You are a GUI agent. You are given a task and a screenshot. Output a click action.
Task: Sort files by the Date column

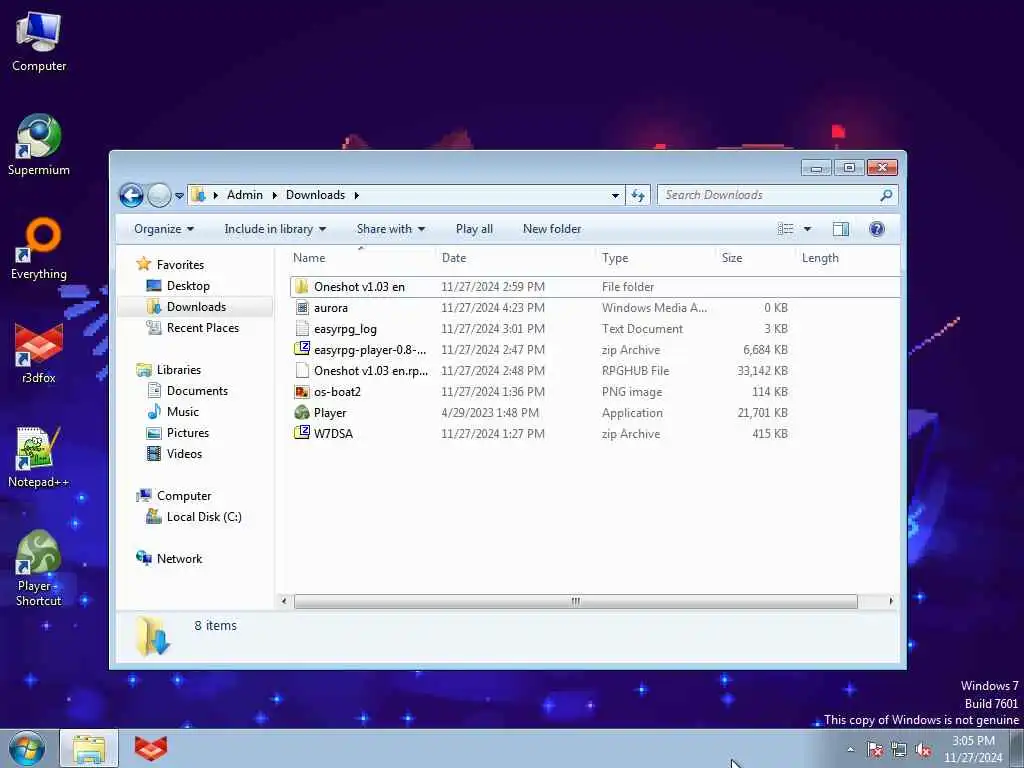pos(516,257)
